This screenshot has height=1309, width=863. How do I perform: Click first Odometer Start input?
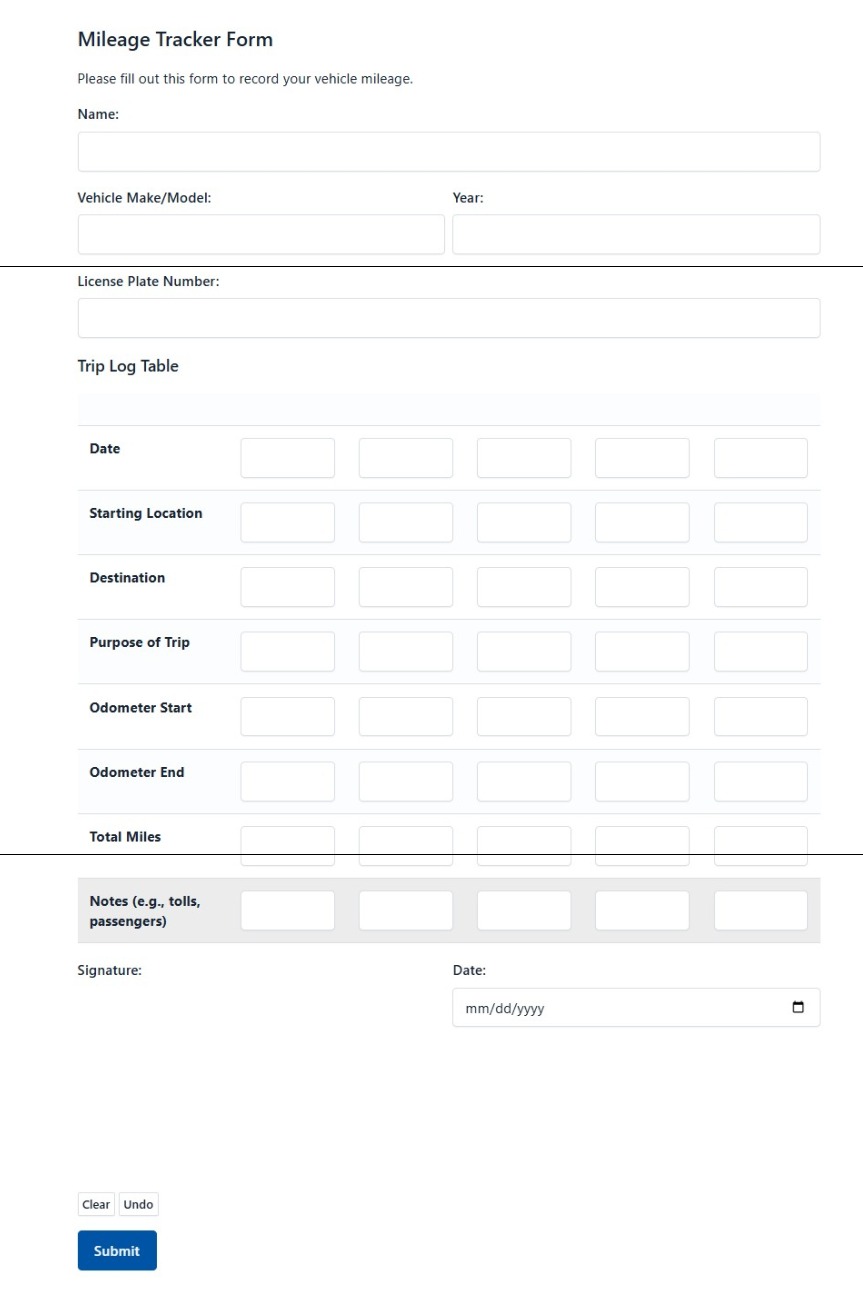pyautogui.click(x=288, y=717)
